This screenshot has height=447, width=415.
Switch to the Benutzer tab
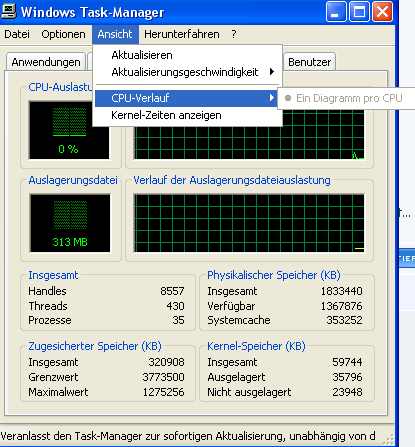(309, 62)
